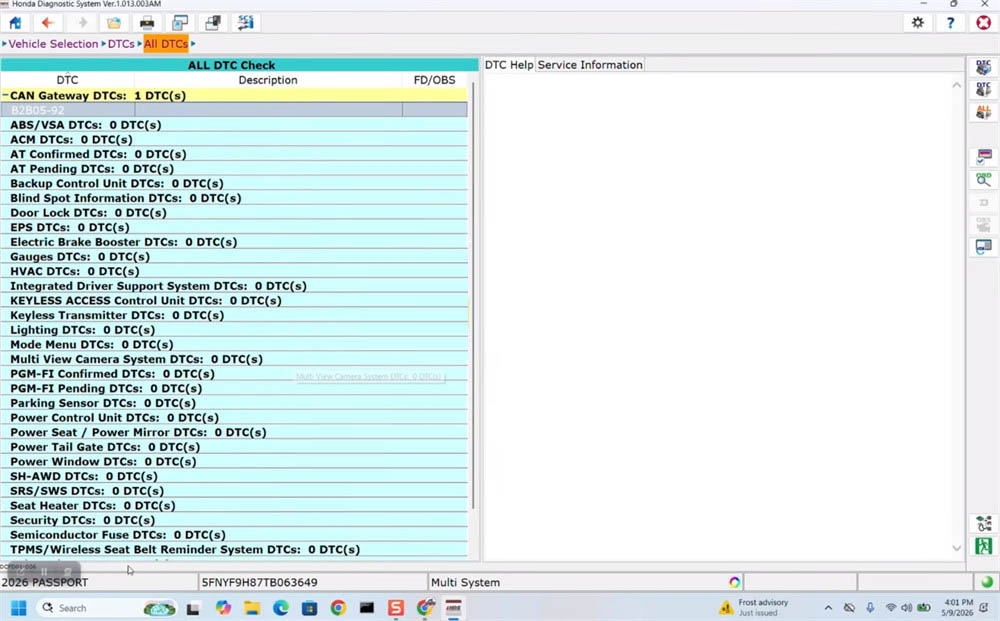Select KEYLESS ACCESS Control Unit DTCs row
1000x621 pixels.
[234, 300]
